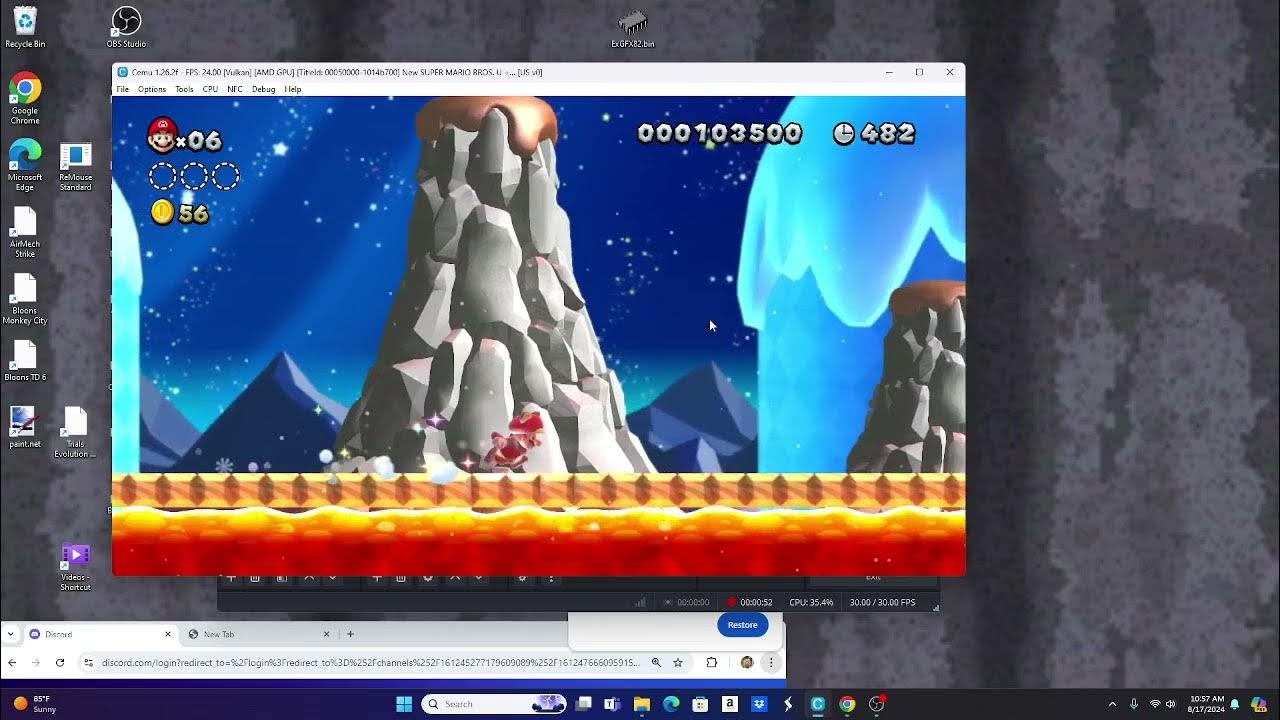Click the taskbar Search box
Screen dimensions: 1280x720
[494, 704]
